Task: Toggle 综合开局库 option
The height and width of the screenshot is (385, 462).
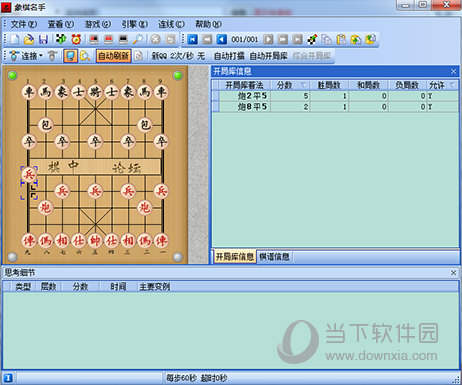Action: [312, 56]
